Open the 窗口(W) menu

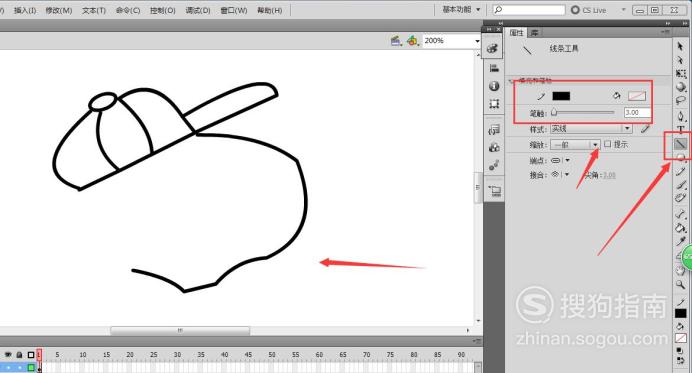tap(233, 10)
